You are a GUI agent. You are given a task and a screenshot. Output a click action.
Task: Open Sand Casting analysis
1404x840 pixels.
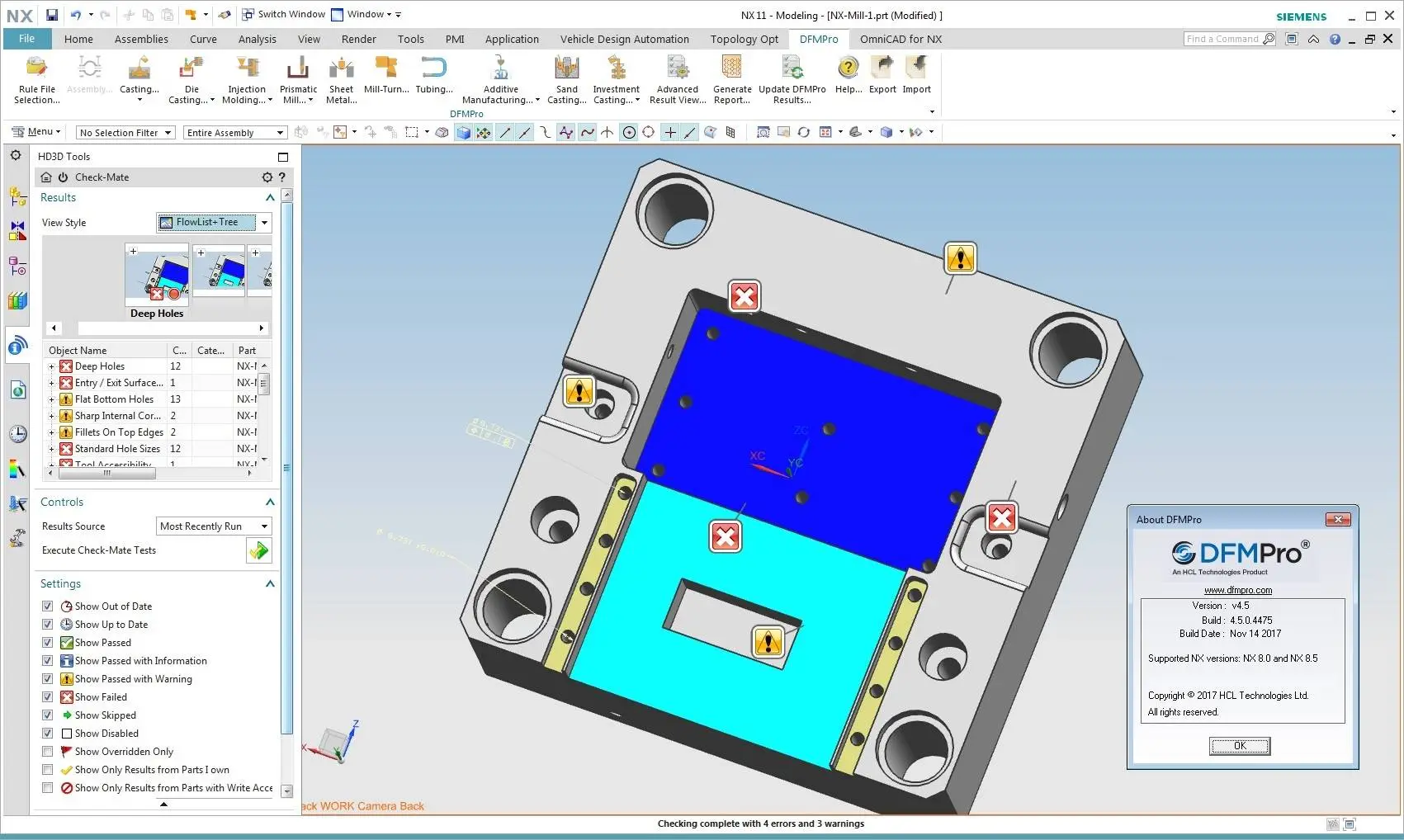(x=566, y=79)
